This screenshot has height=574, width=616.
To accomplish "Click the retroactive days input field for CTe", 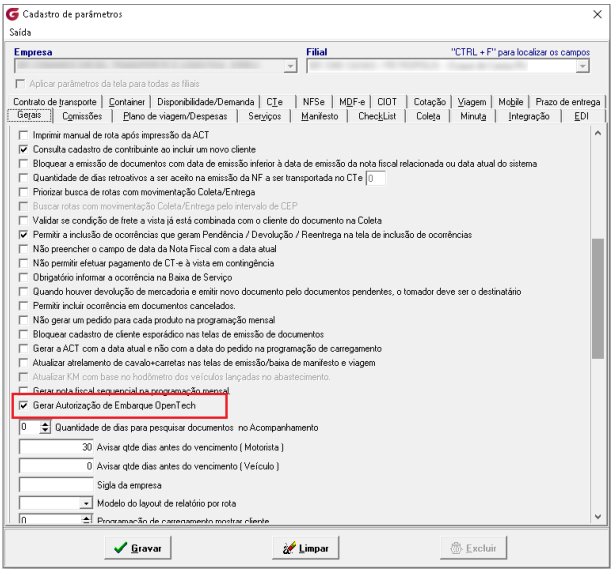I will (376, 178).
